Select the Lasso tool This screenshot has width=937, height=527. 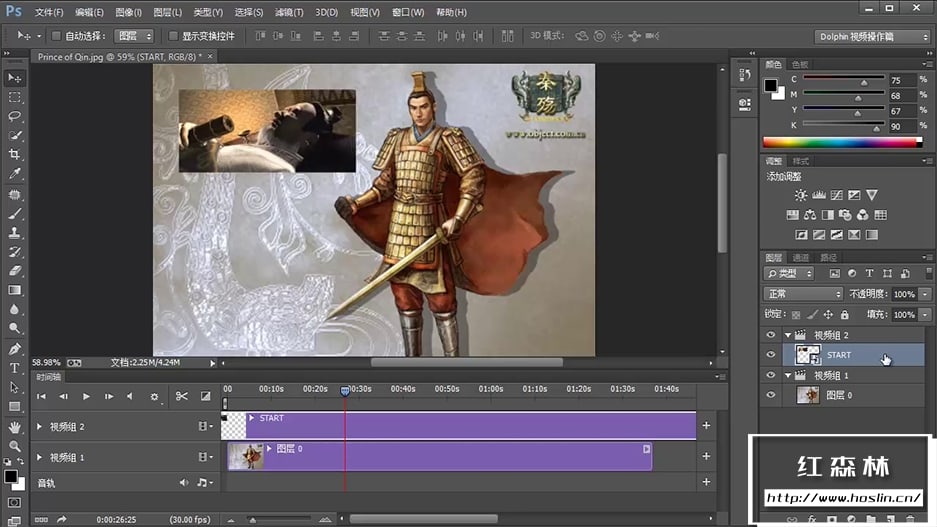[14, 117]
